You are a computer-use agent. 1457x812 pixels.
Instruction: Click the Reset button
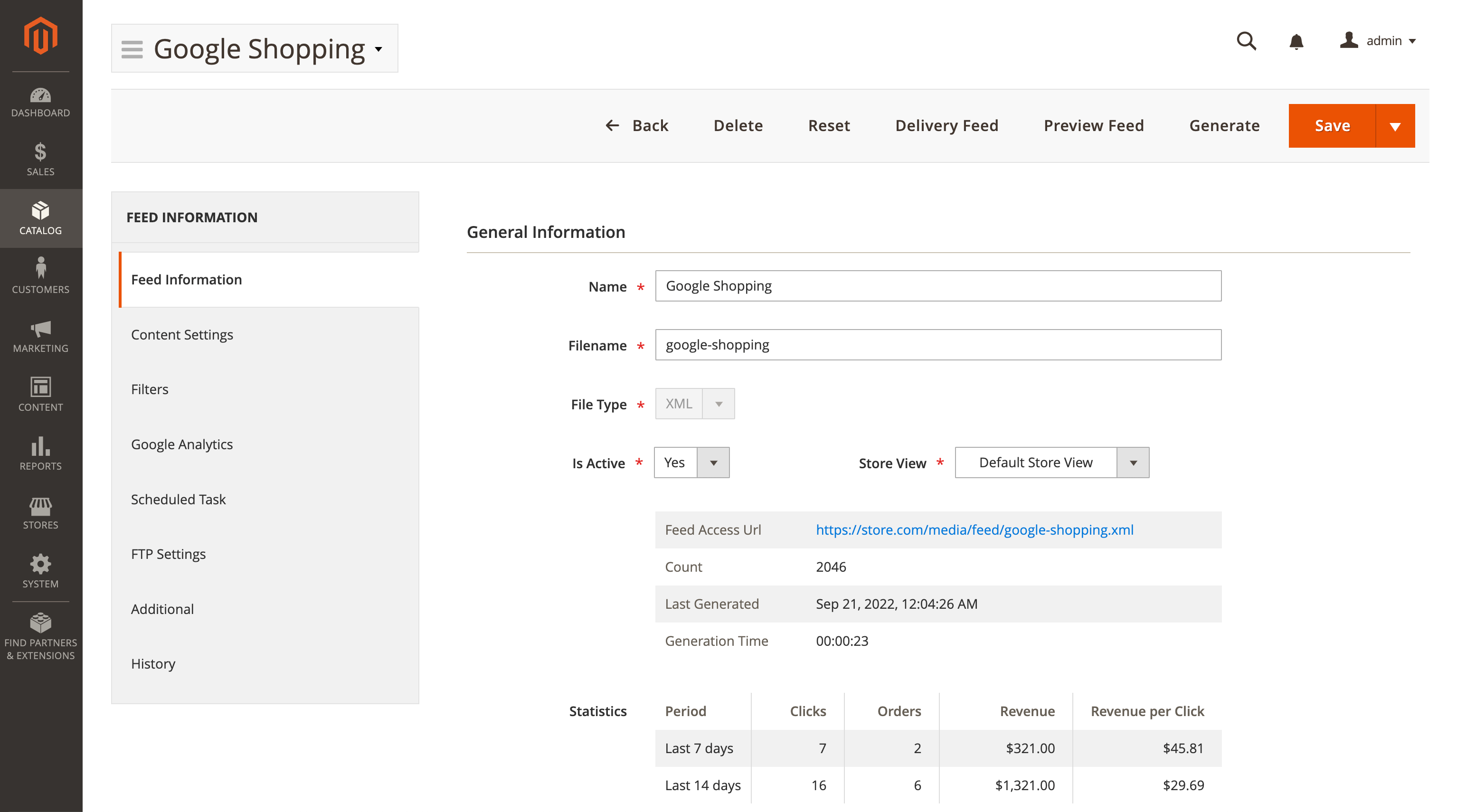point(829,125)
